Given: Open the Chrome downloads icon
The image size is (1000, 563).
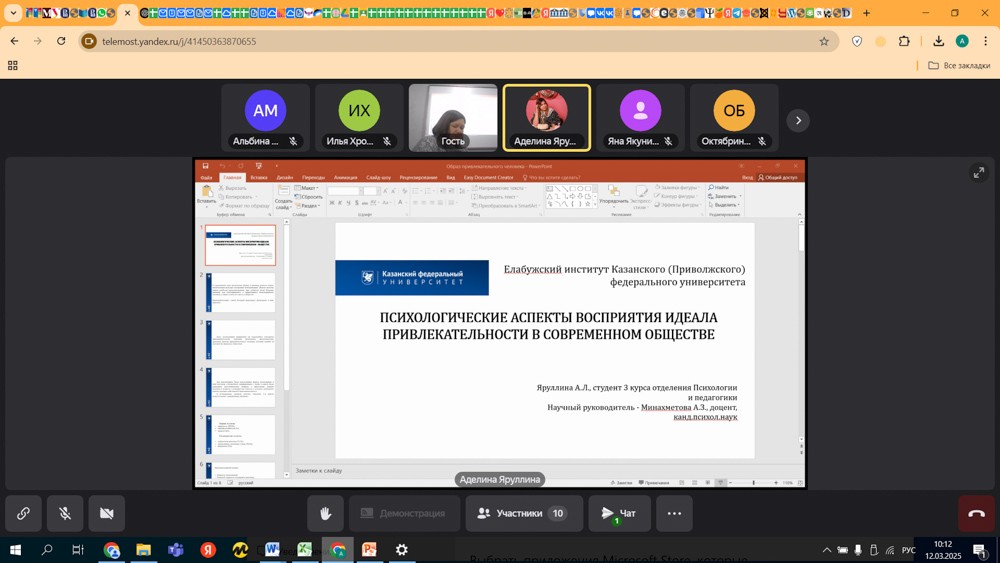Looking at the screenshot, I should (938, 42).
